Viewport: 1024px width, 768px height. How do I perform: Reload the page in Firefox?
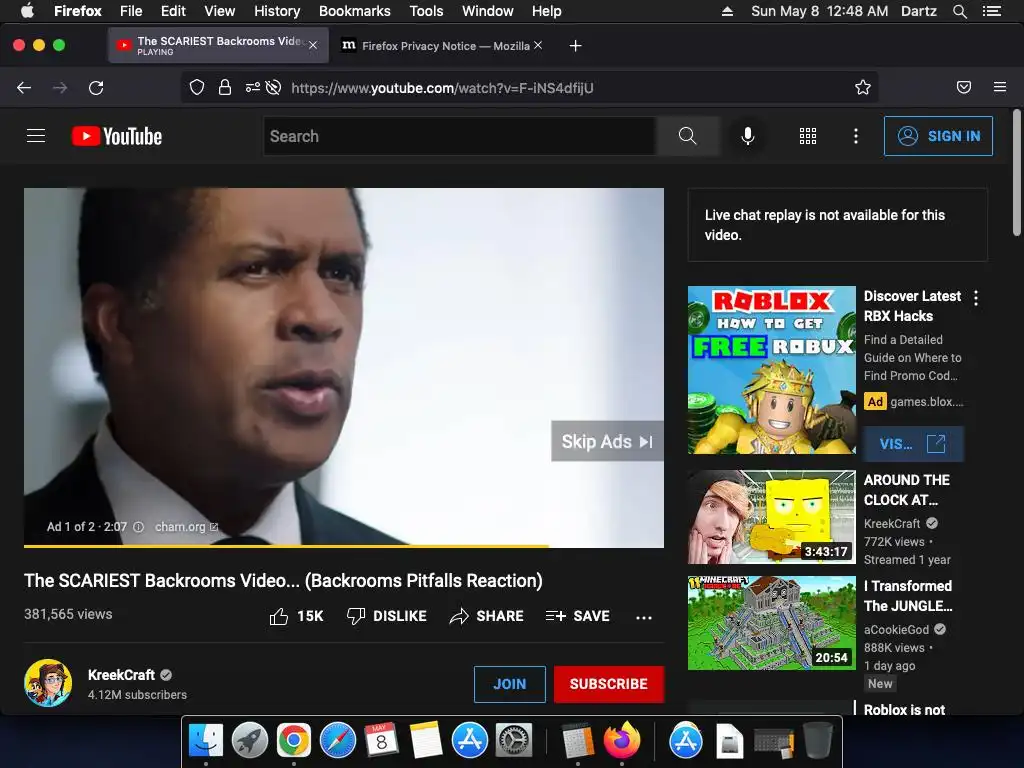click(x=96, y=88)
